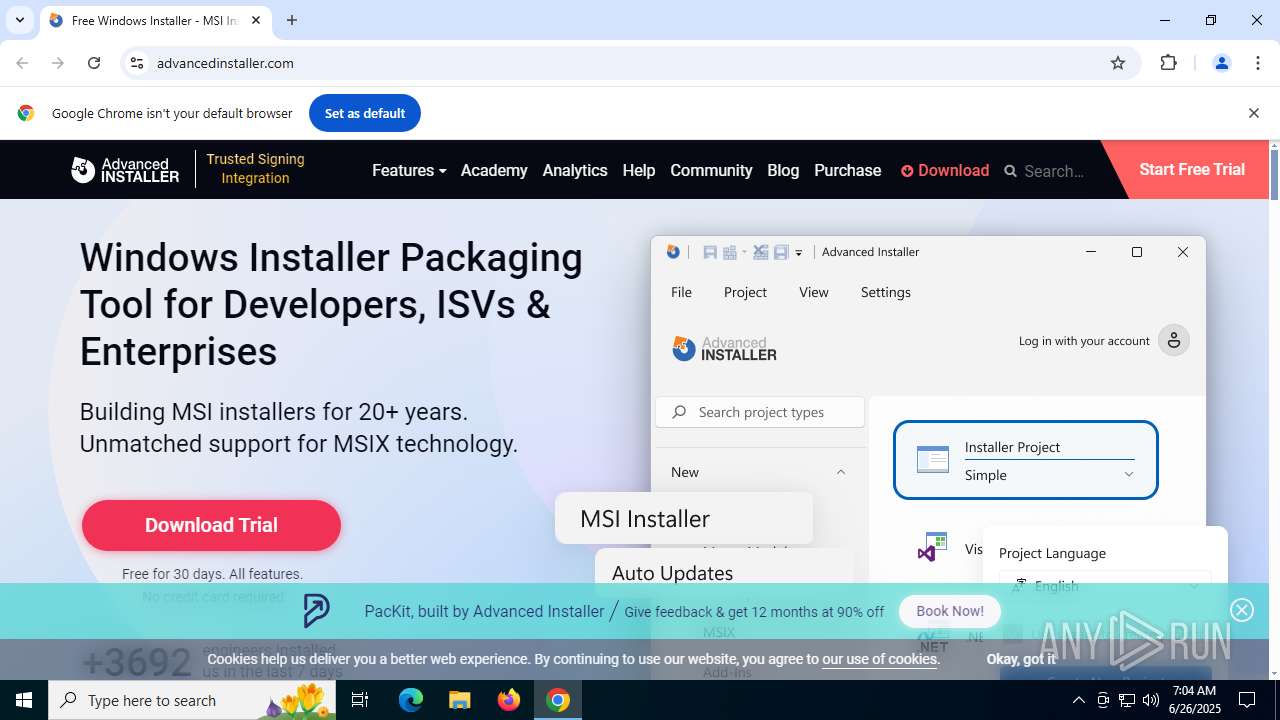Open notification center icon in tray
Screen dimensions: 1280x720
point(1247,700)
